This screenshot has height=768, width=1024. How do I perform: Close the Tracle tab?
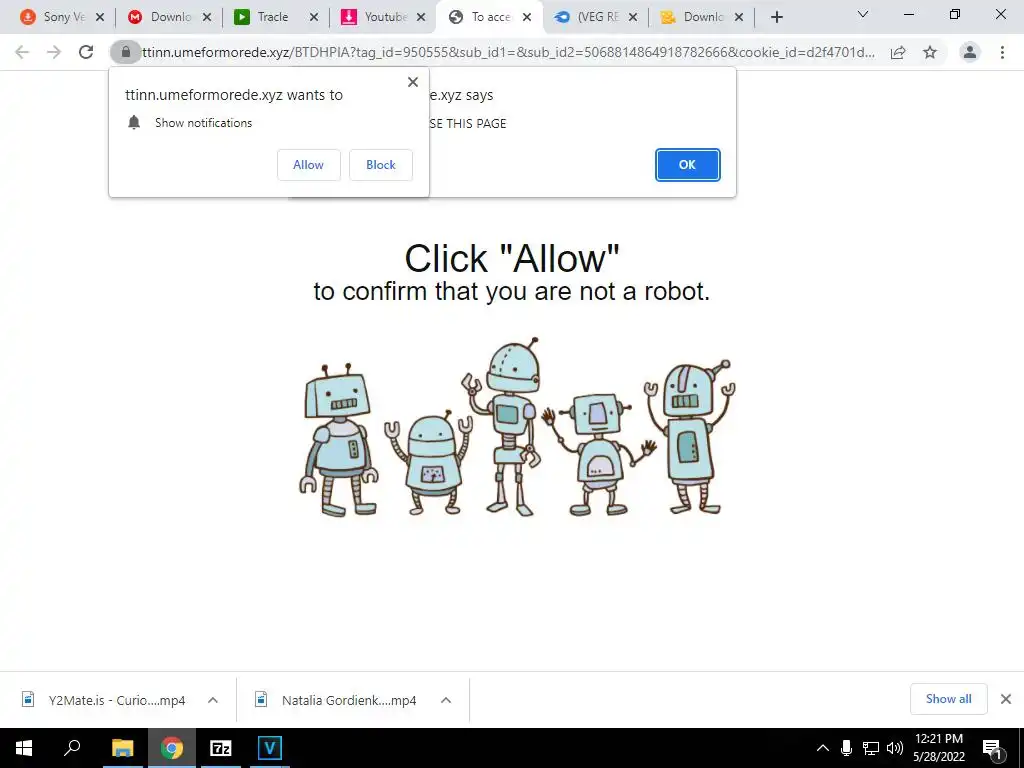[x=314, y=18]
